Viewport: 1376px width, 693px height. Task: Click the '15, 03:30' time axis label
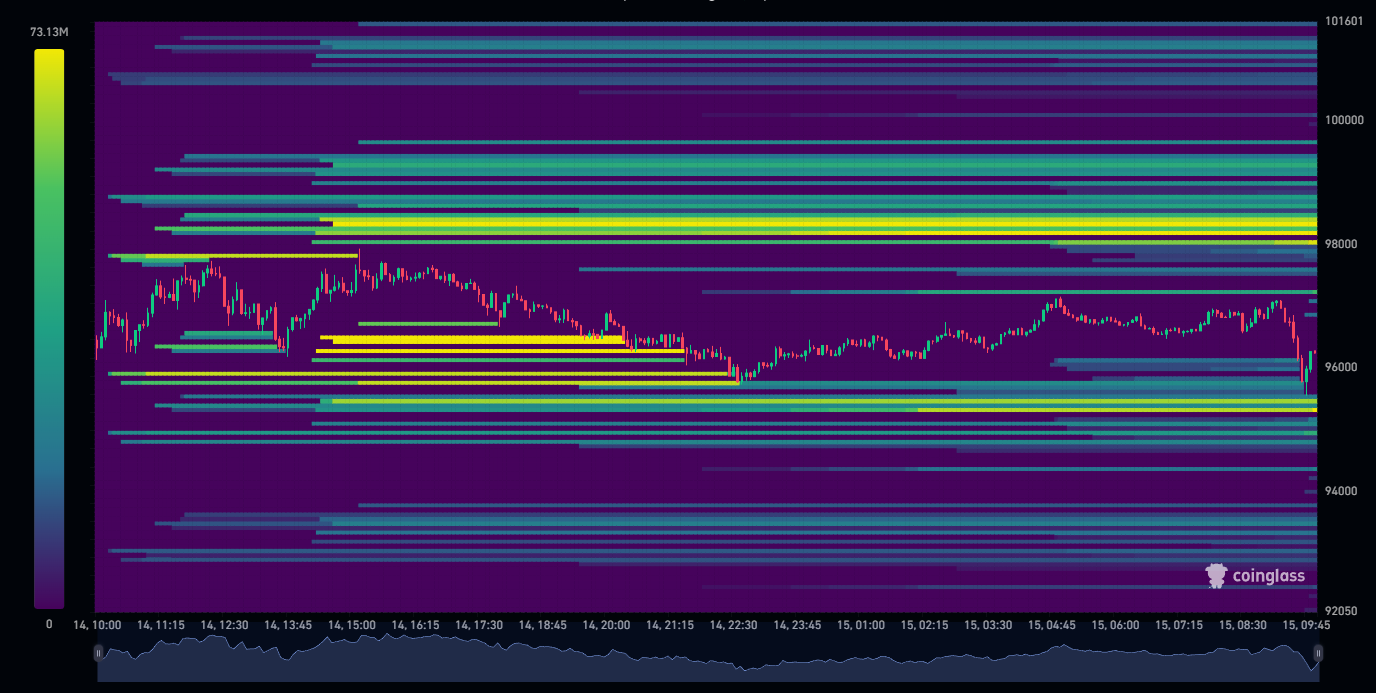point(988,625)
